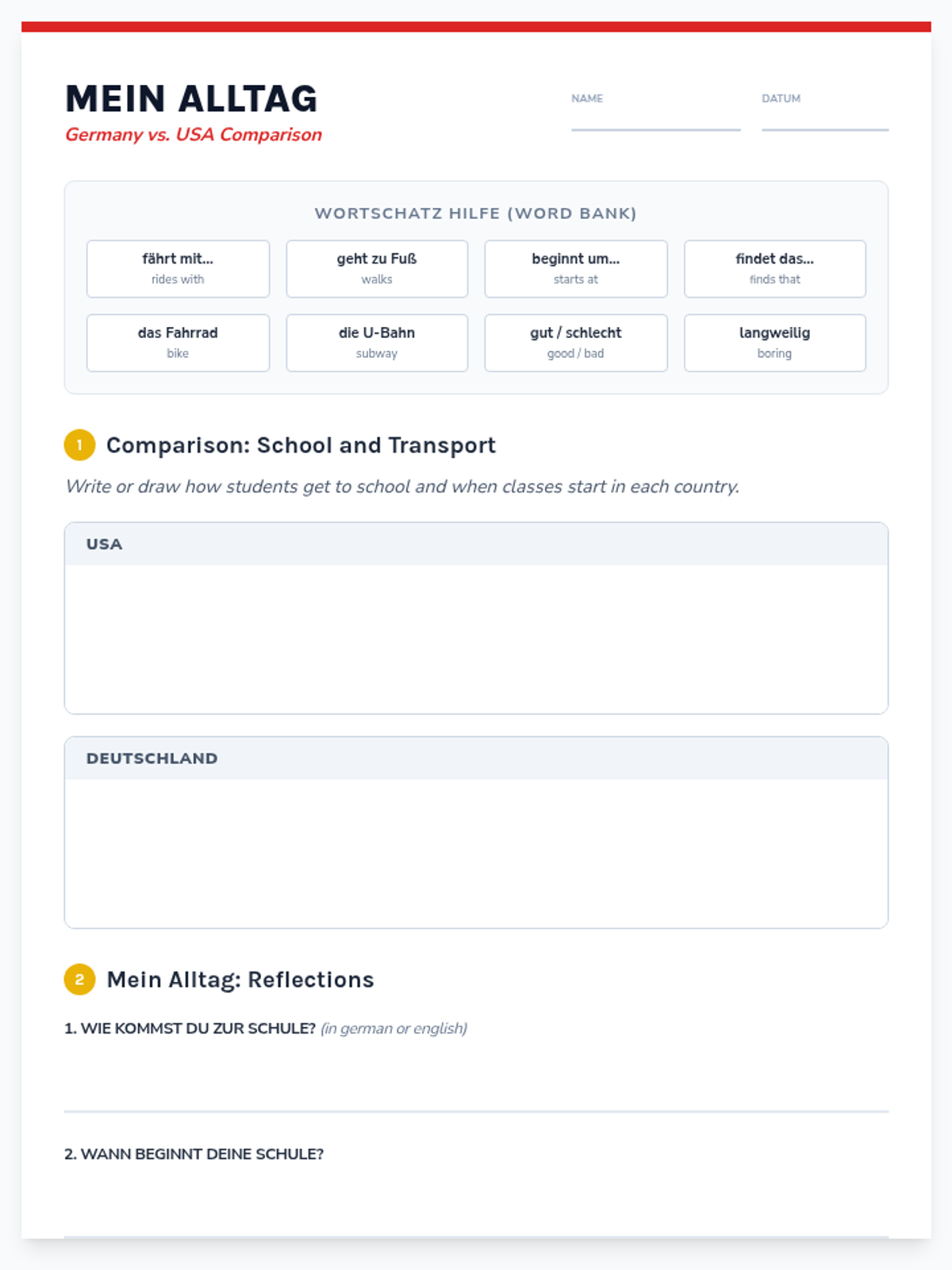The height and width of the screenshot is (1270, 952).
Task: Click inside the USA answer box
Action: click(x=476, y=638)
